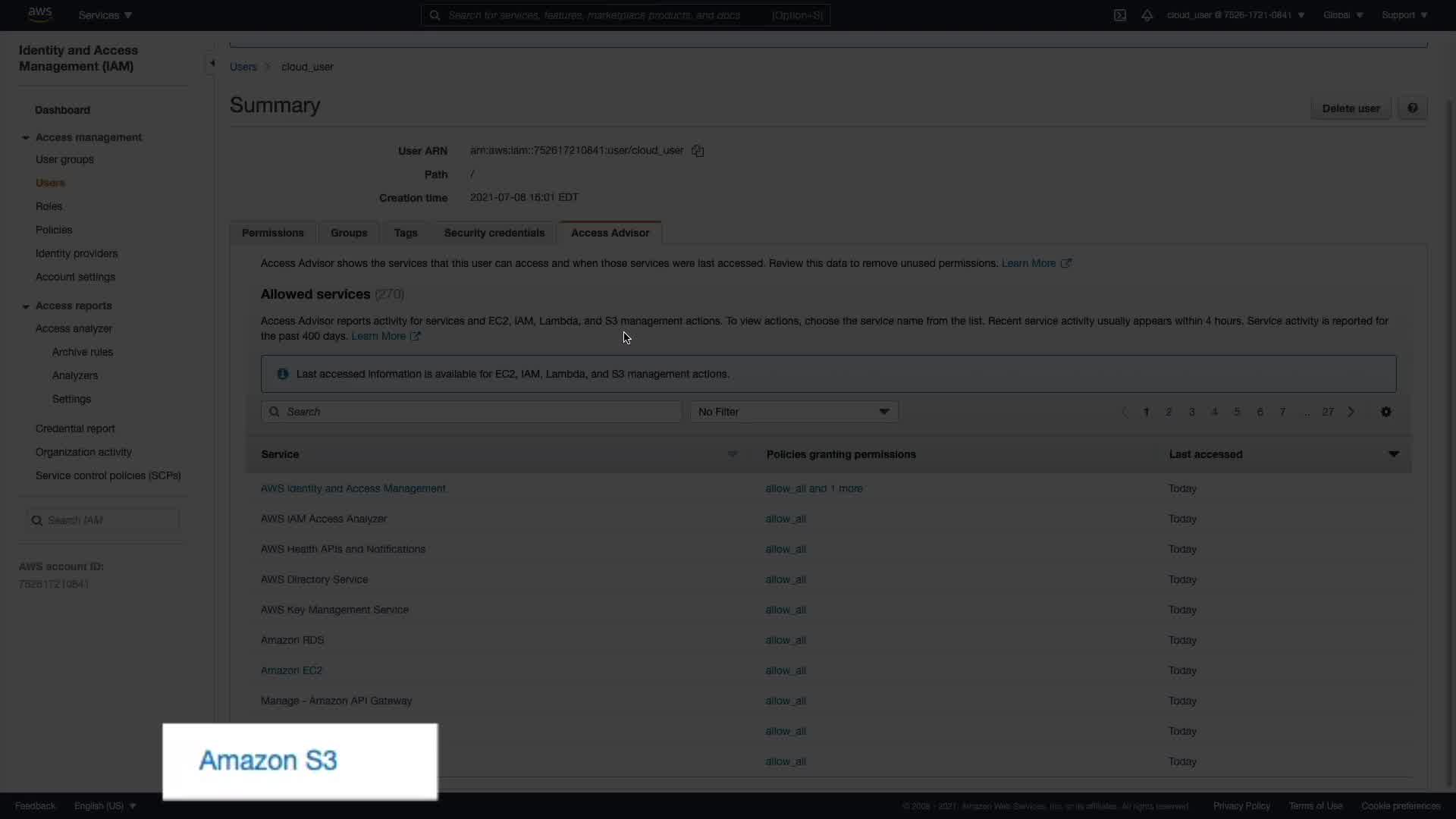Open table settings gear icon
The height and width of the screenshot is (819, 1456).
pyautogui.click(x=1385, y=412)
